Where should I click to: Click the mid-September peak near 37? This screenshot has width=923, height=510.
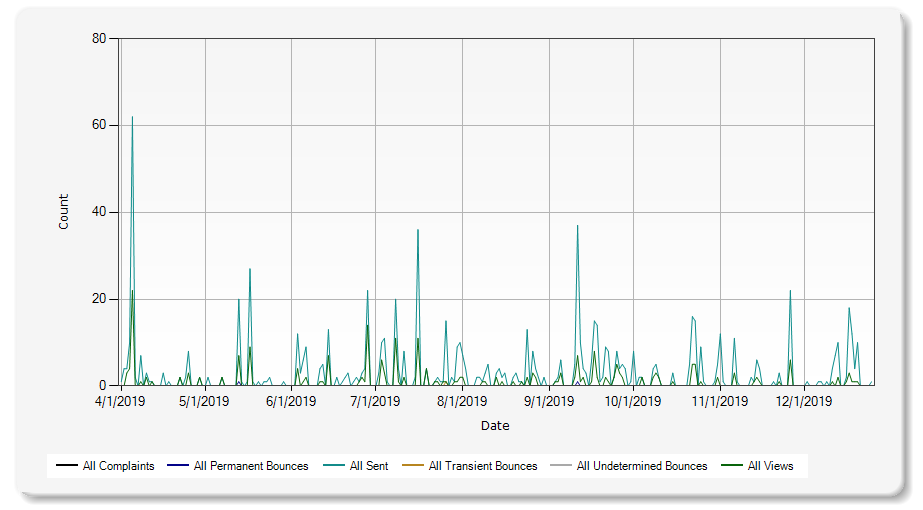click(577, 226)
